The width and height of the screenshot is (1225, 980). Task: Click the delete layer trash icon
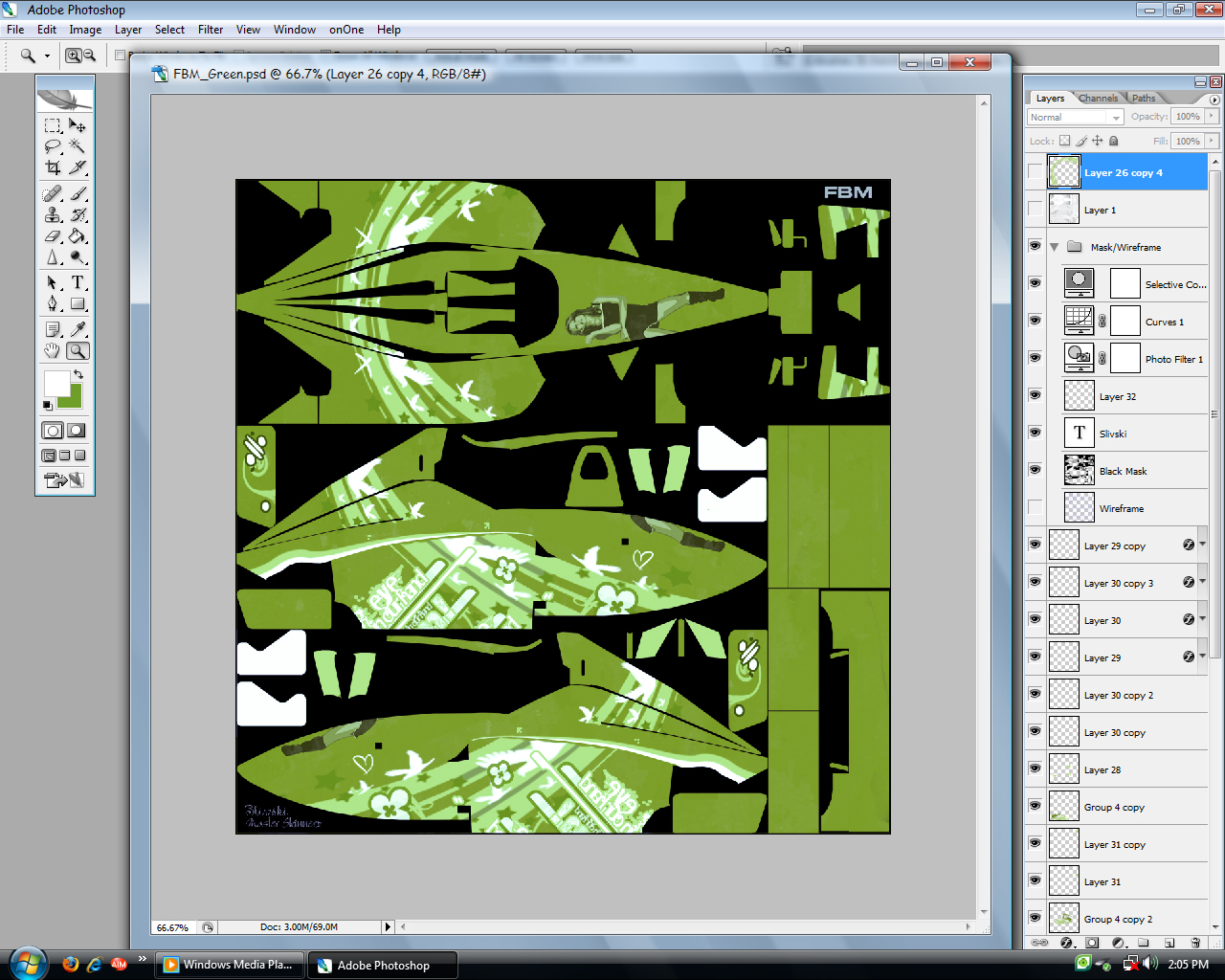[1195, 943]
